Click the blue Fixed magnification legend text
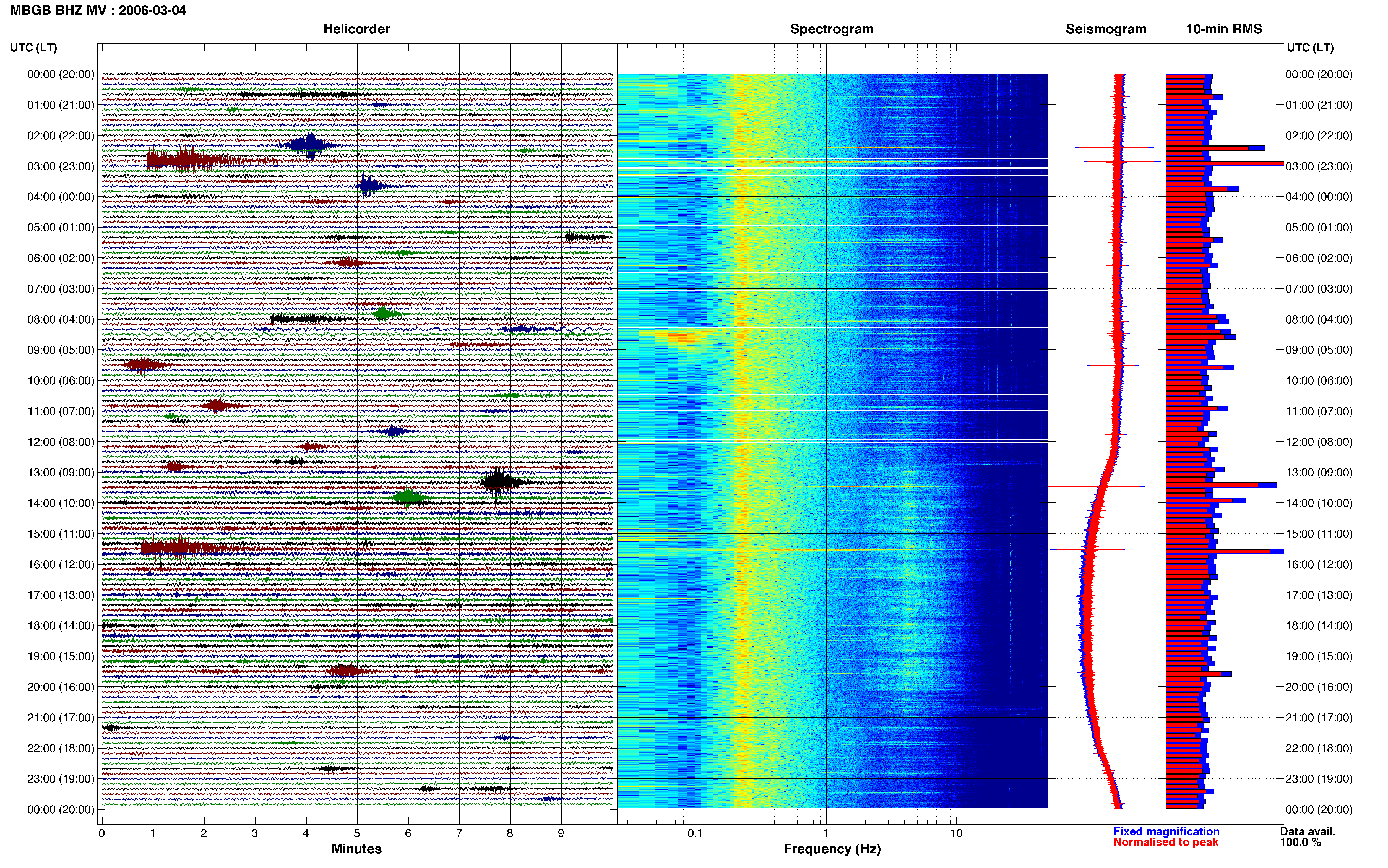 [x=1166, y=831]
